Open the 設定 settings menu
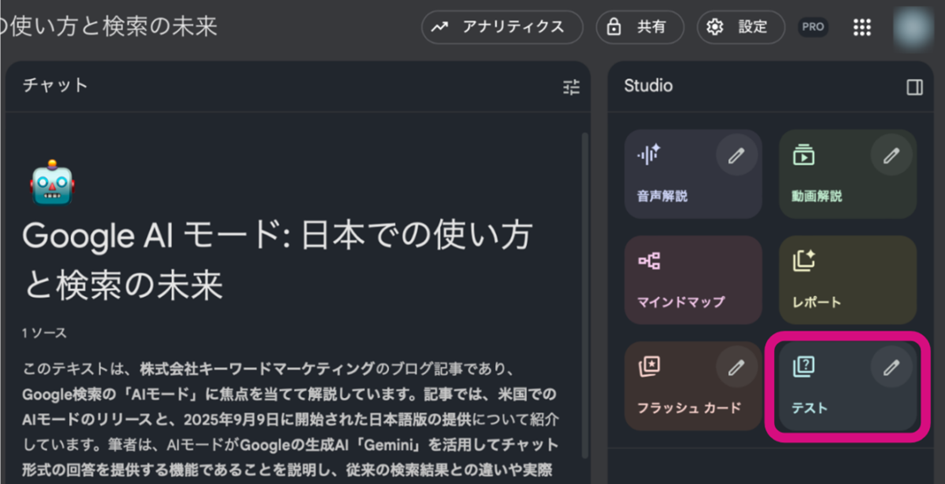 tap(740, 27)
